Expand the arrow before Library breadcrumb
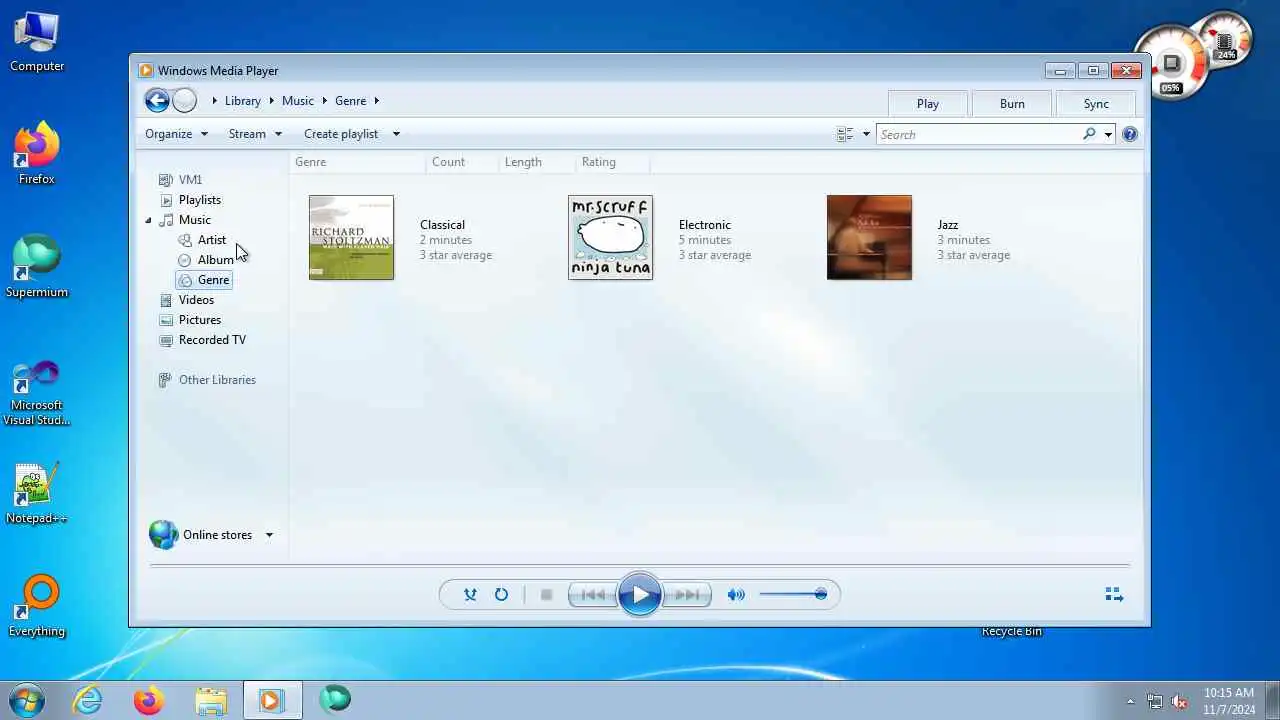This screenshot has width=1280, height=720. pos(214,101)
